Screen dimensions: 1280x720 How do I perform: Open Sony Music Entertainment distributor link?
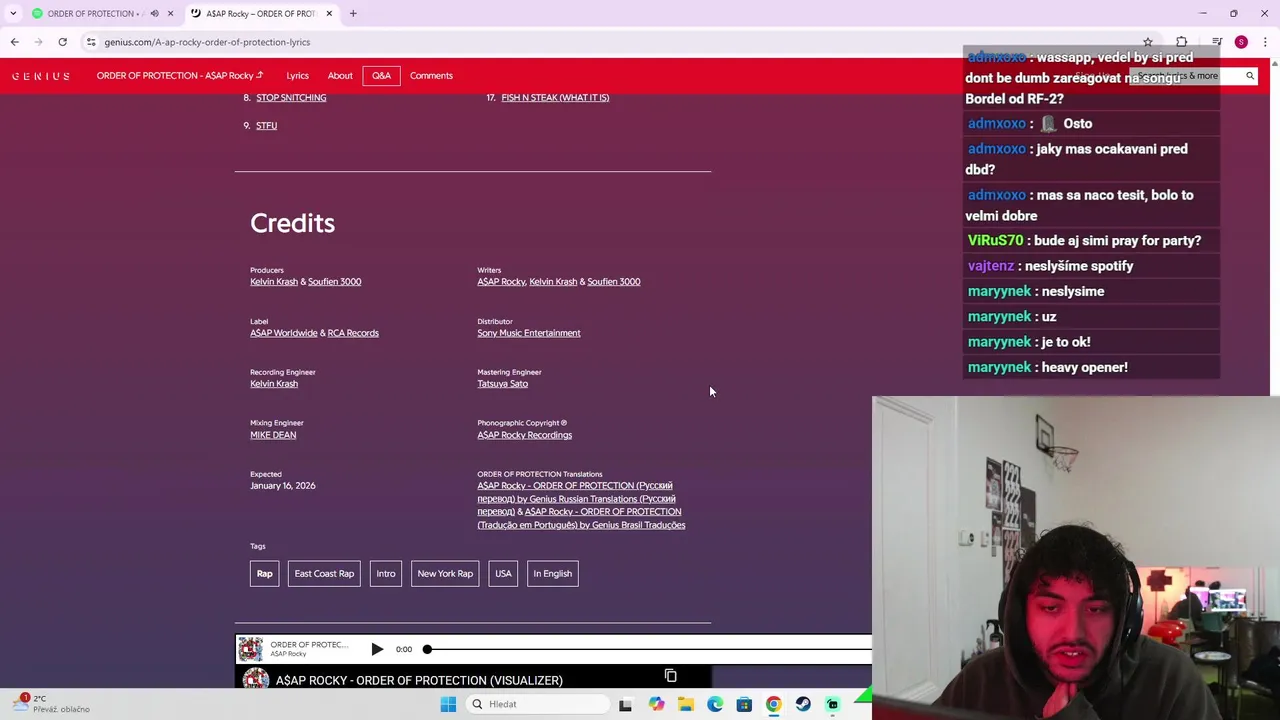coord(528,333)
